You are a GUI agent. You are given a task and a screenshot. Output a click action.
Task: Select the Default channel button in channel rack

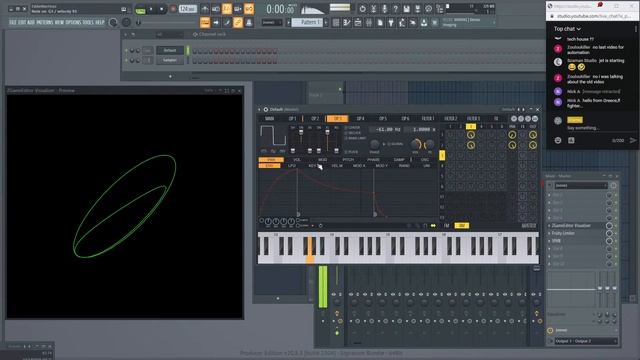click(170, 50)
